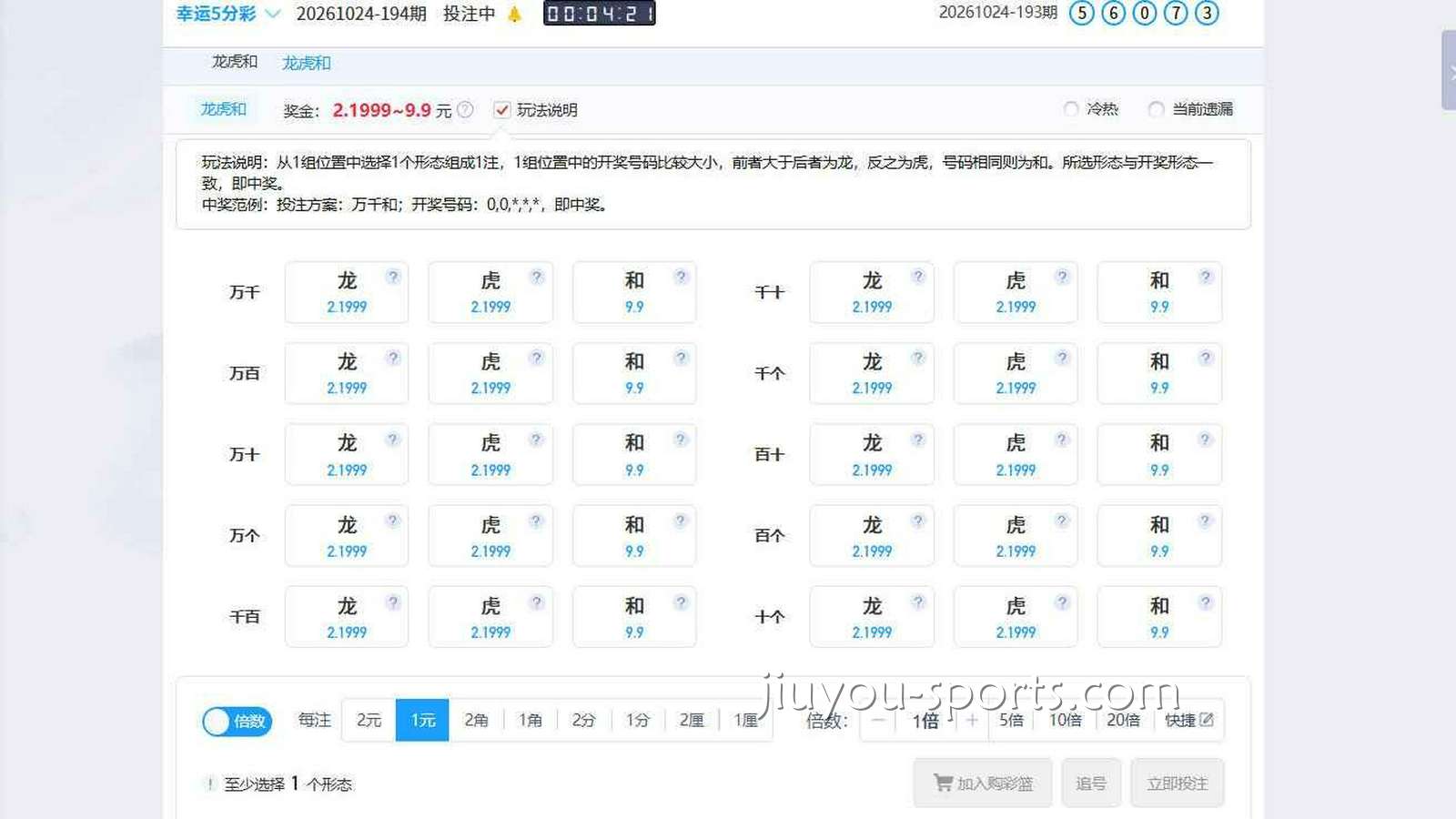Select 虎 for 百个 position
The image size is (1456, 819).
coord(1016,536)
